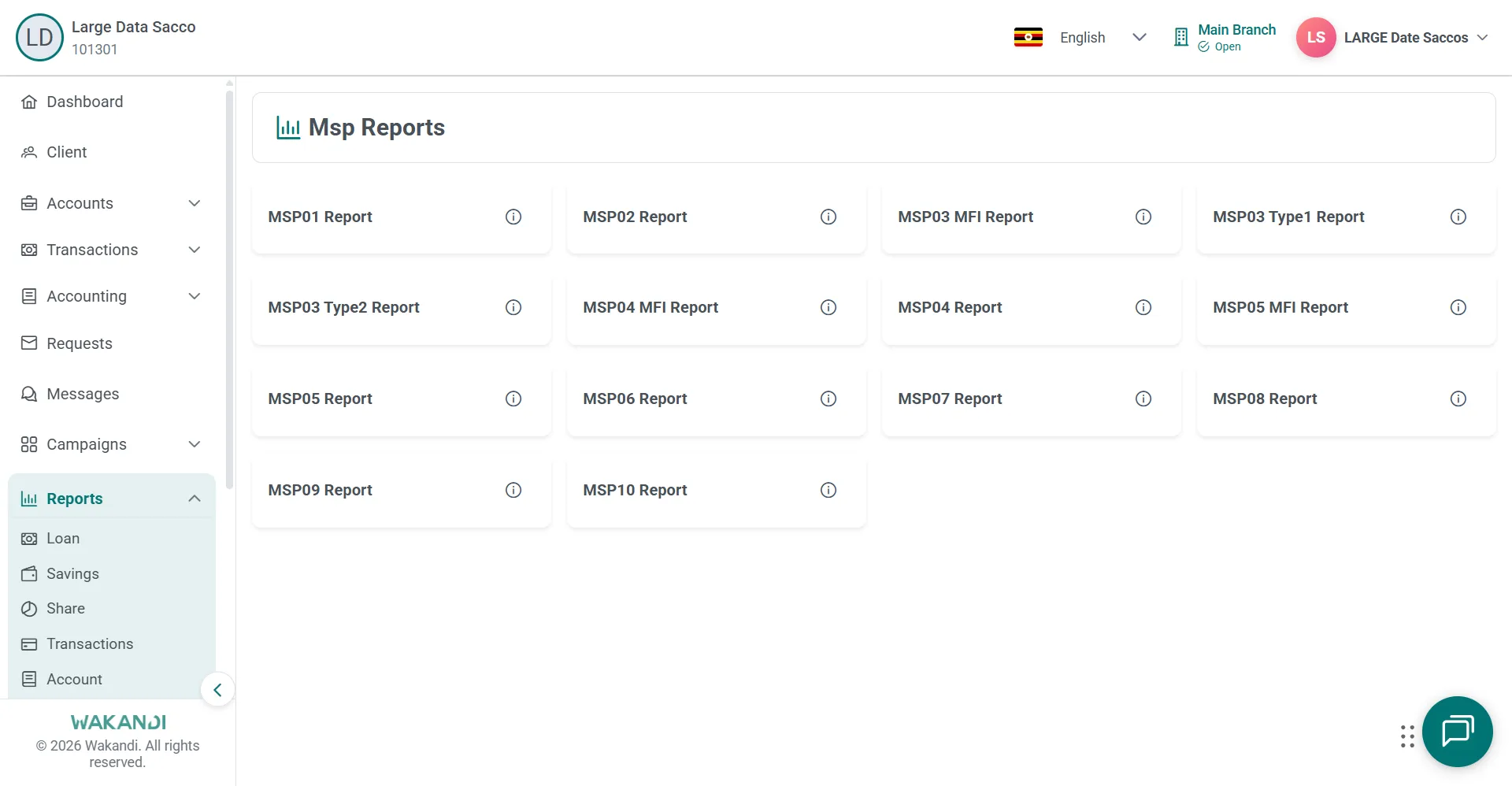Click the Main Branch building icon
1512x786 pixels.
(x=1180, y=37)
